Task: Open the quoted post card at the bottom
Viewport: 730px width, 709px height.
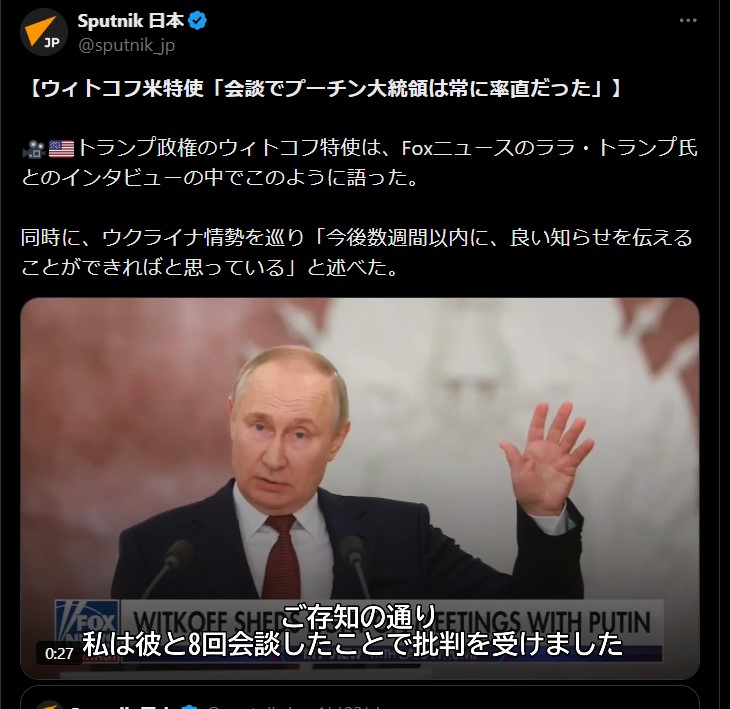Action: pos(360,697)
